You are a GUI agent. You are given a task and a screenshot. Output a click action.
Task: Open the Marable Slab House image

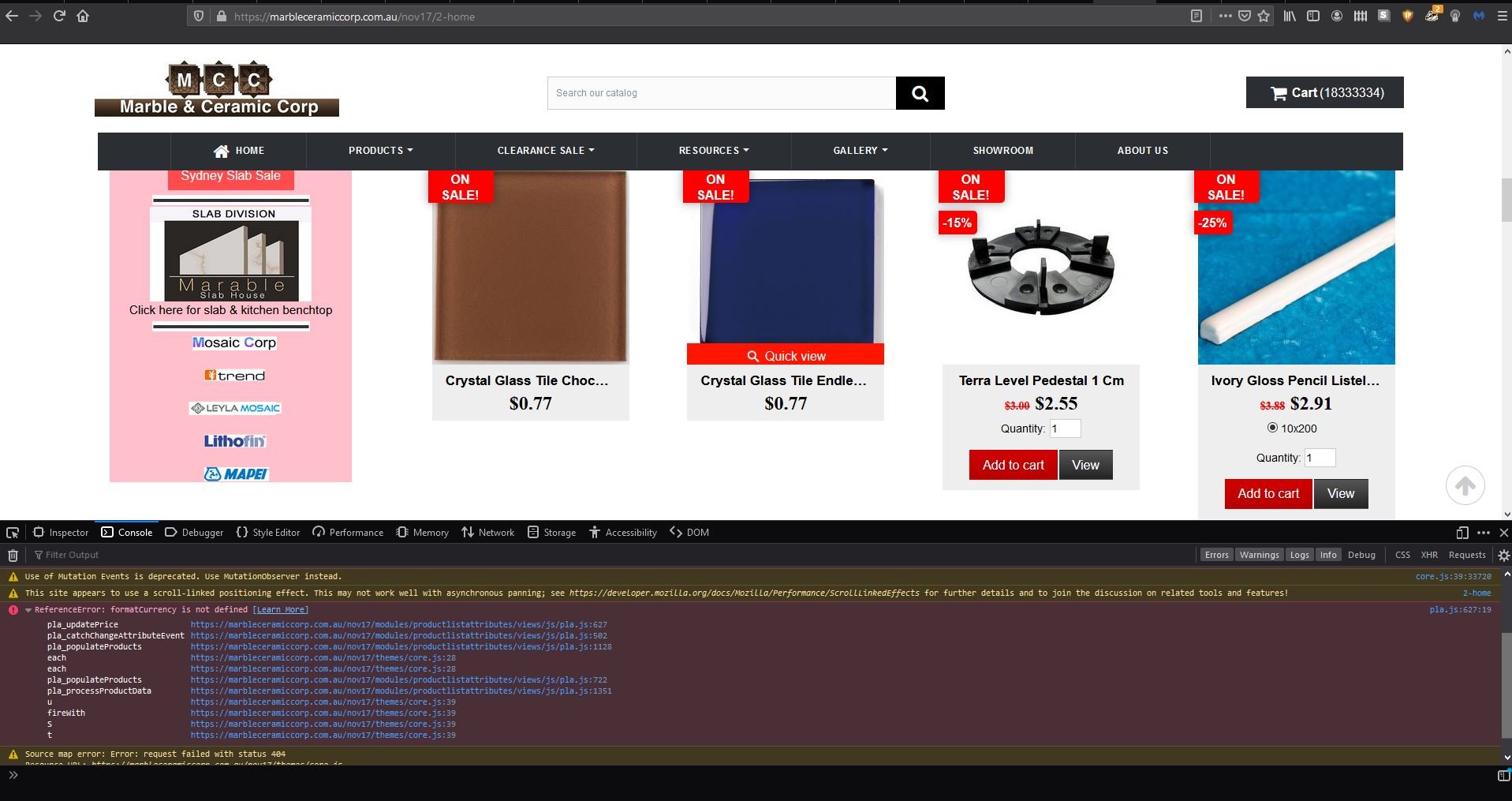tap(231, 255)
